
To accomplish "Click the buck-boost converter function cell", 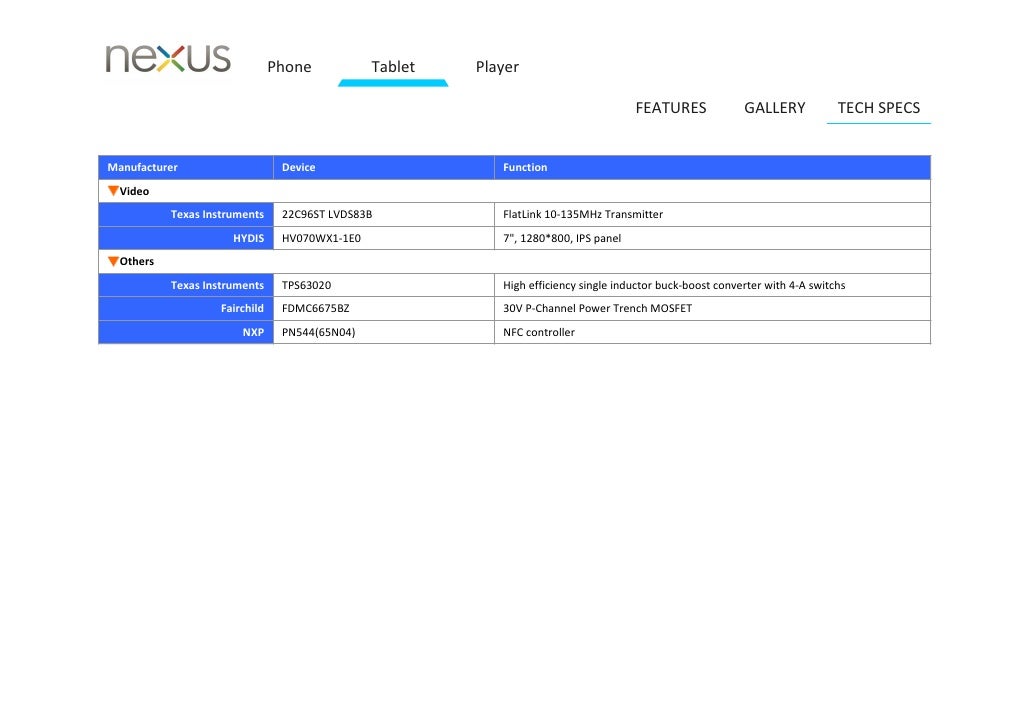I will (712, 285).
